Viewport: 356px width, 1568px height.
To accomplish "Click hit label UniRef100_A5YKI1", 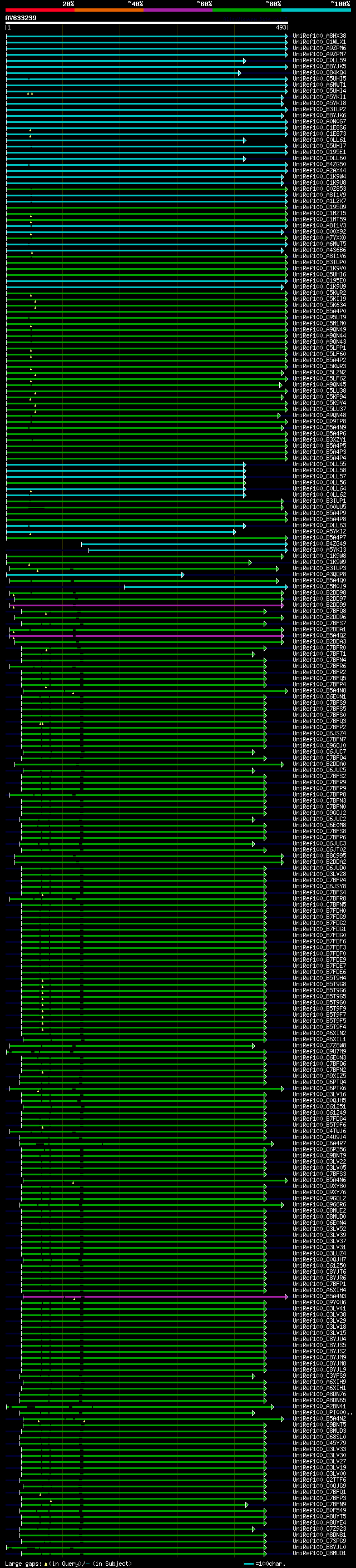I will (x=319, y=97).
